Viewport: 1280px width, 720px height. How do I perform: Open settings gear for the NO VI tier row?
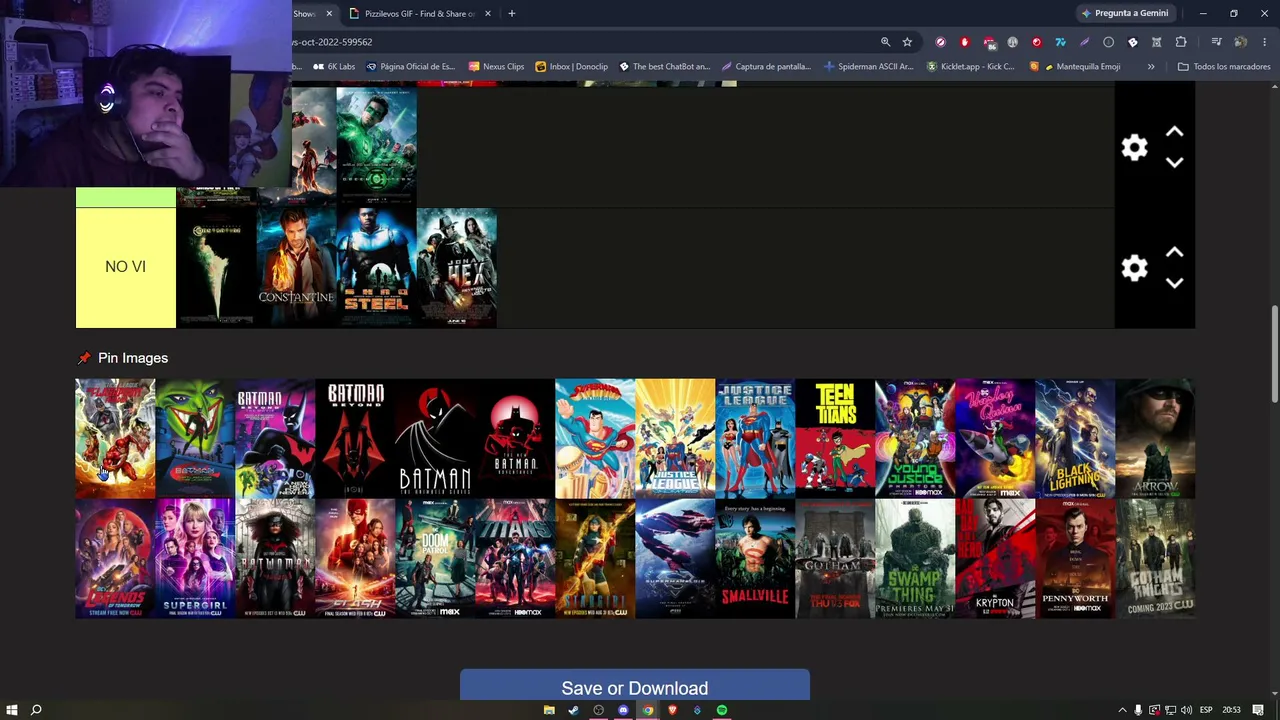pos(1134,268)
